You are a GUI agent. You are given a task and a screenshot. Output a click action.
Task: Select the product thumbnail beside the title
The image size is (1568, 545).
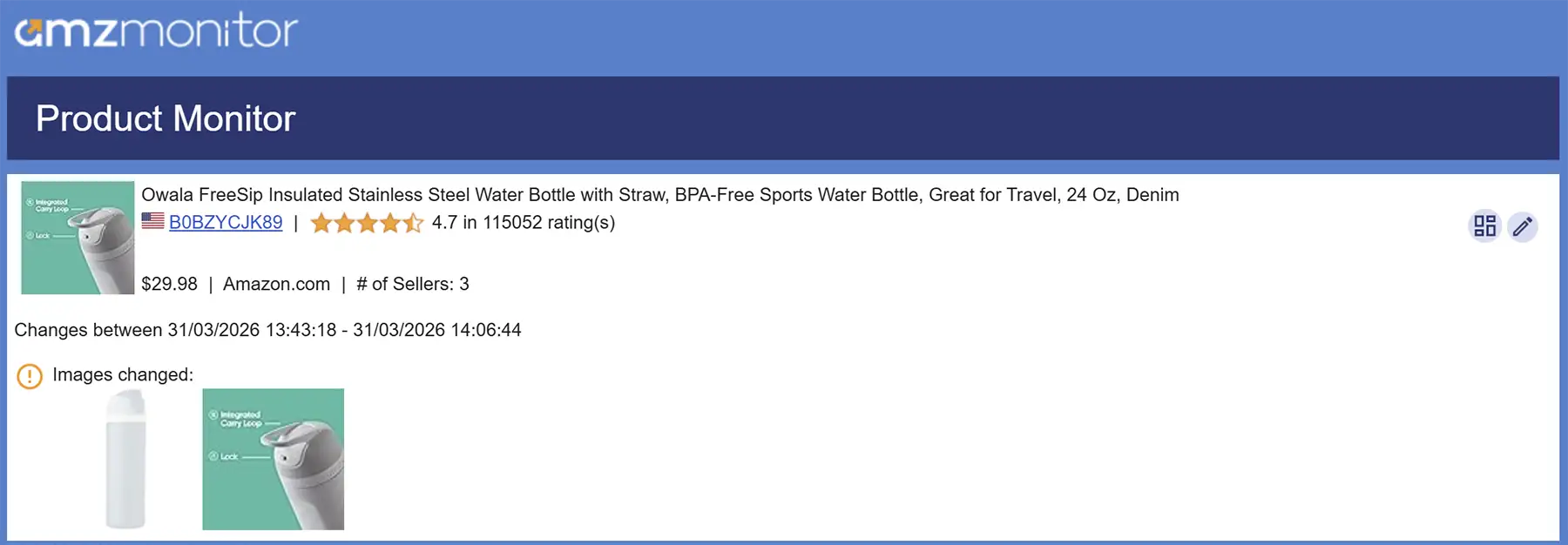(78, 238)
